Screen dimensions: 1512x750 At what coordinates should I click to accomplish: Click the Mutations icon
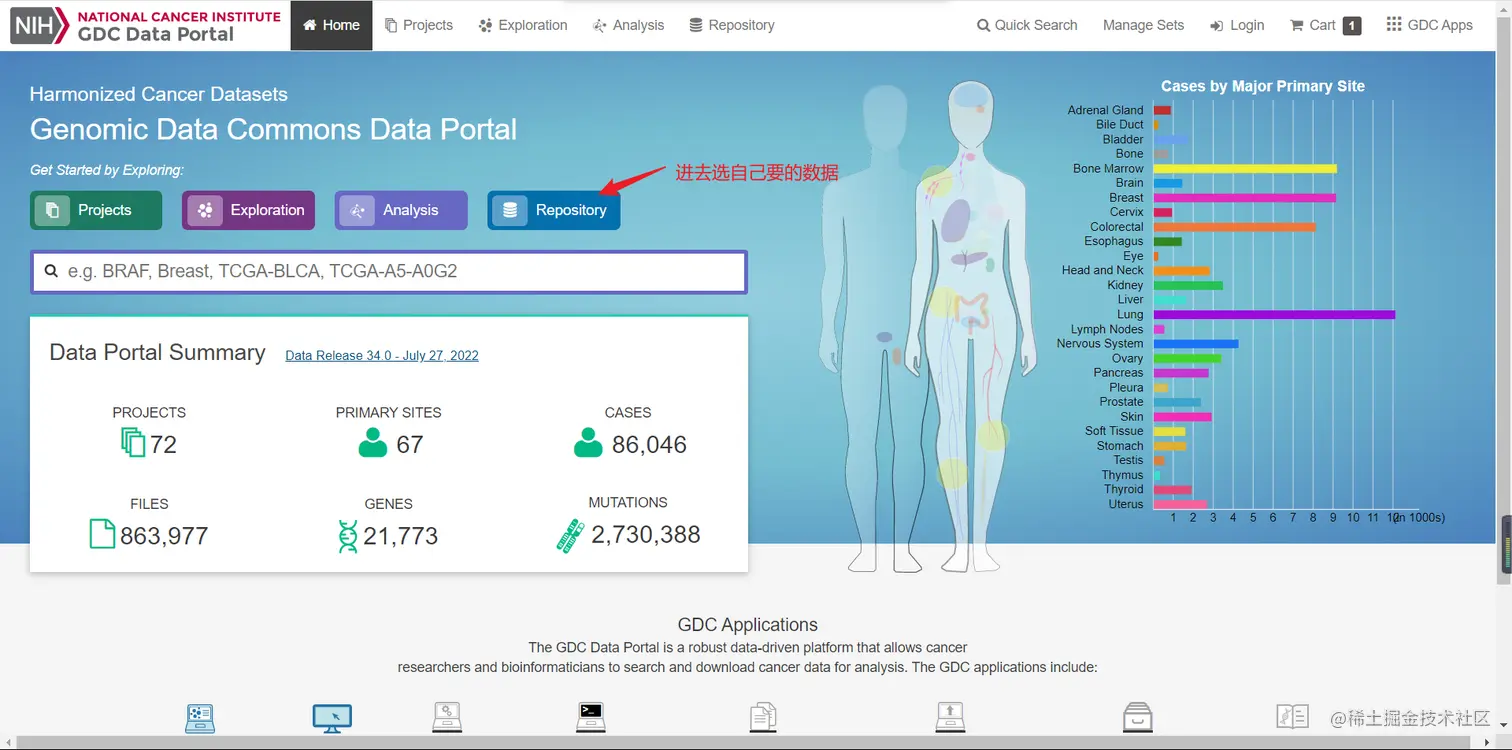[570, 536]
